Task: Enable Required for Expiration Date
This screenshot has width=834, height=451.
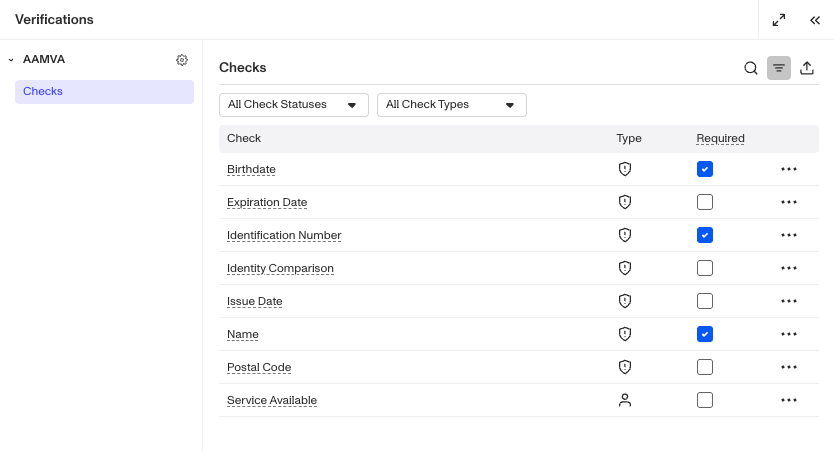Action: pyautogui.click(x=705, y=202)
